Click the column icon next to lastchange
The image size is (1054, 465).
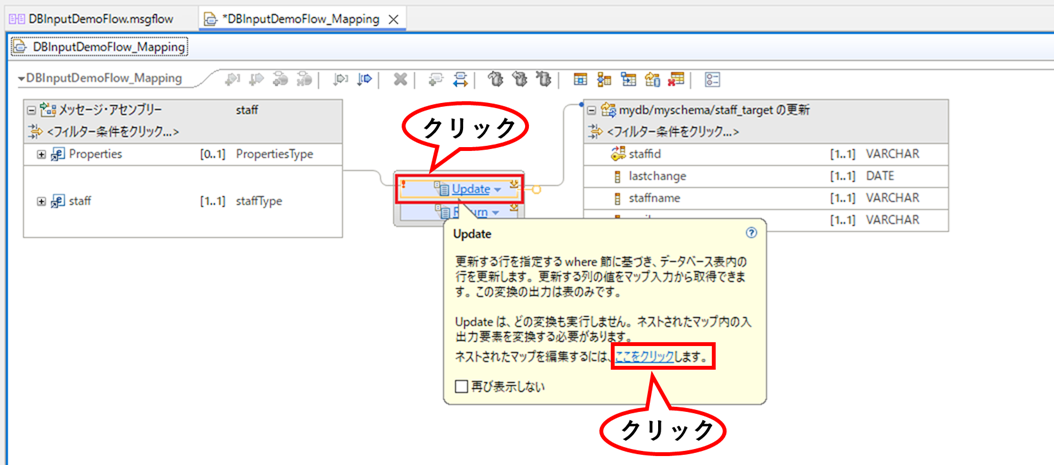coord(617,176)
